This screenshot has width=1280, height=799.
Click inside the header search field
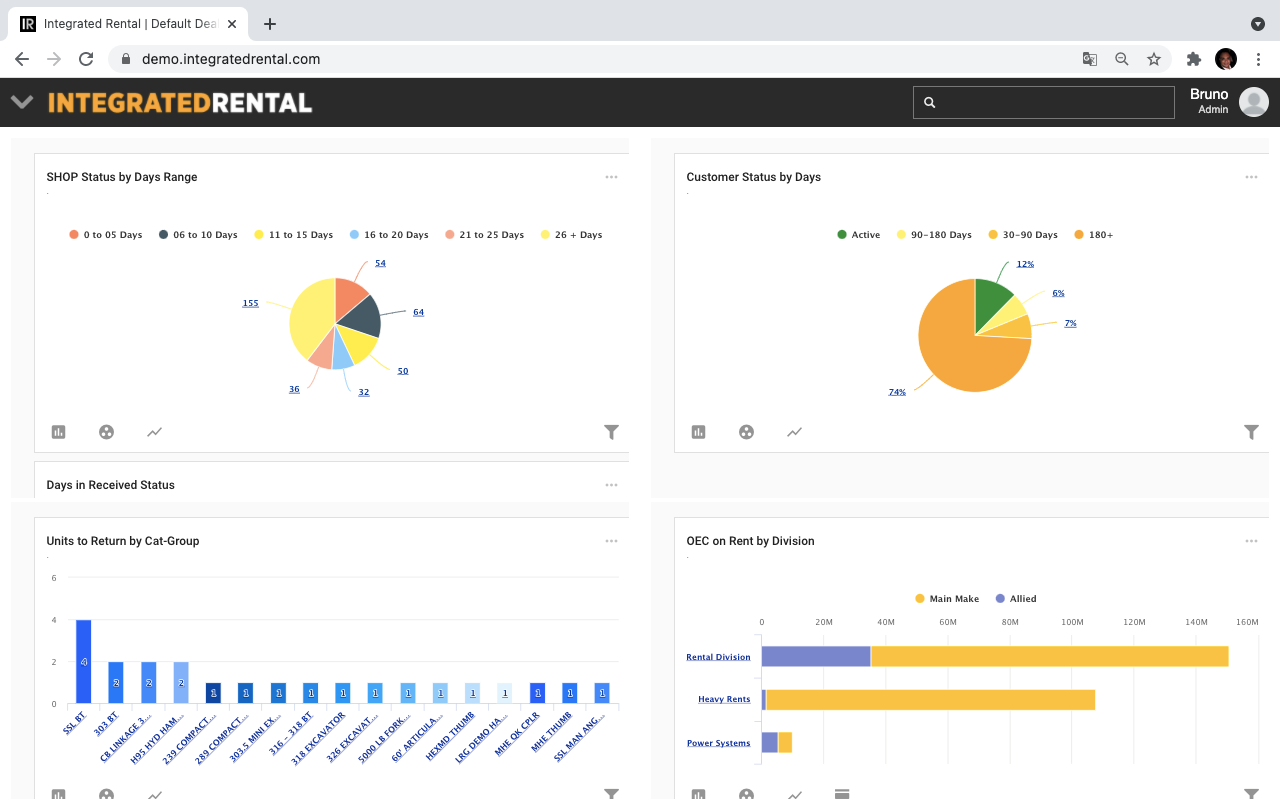(1043, 102)
